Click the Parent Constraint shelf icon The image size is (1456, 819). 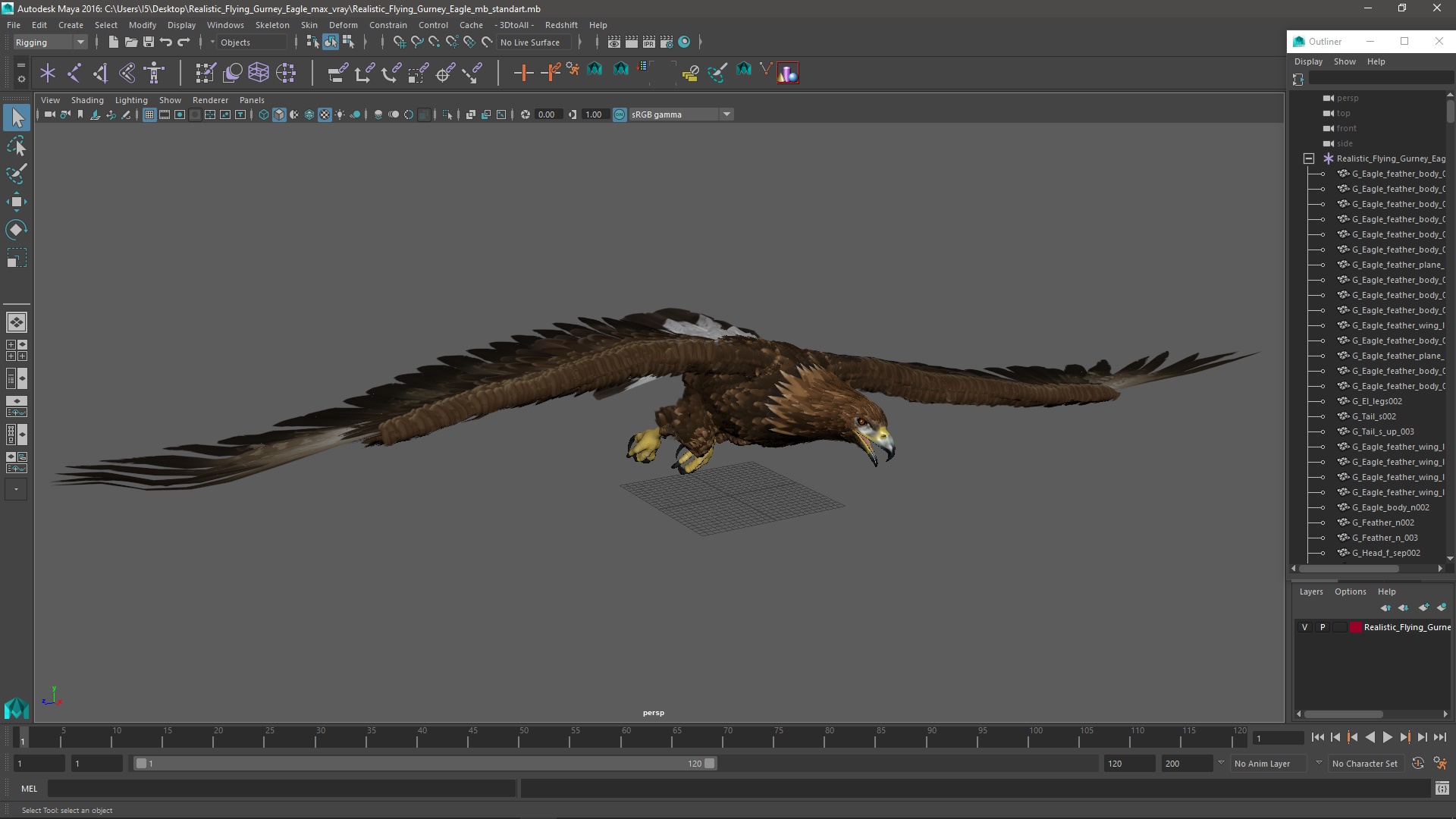[x=337, y=73]
